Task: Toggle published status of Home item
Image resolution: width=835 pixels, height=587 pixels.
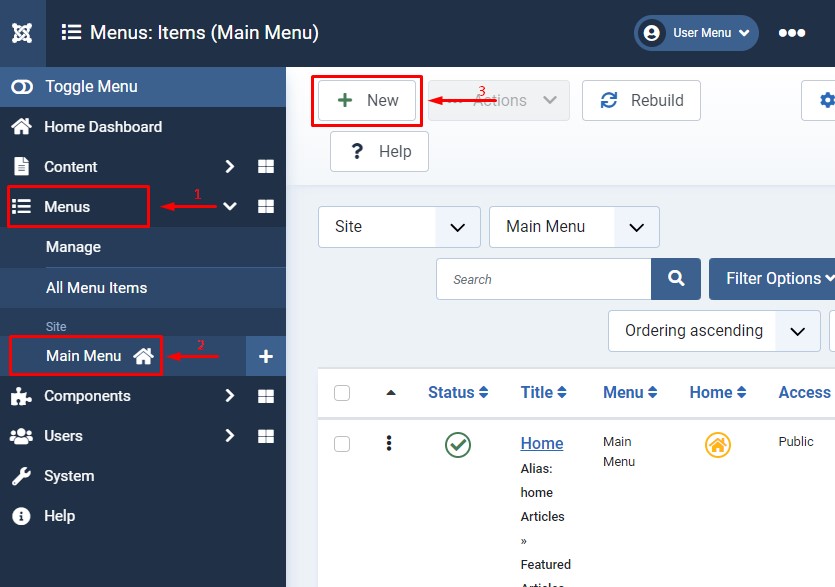Action: [x=458, y=445]
